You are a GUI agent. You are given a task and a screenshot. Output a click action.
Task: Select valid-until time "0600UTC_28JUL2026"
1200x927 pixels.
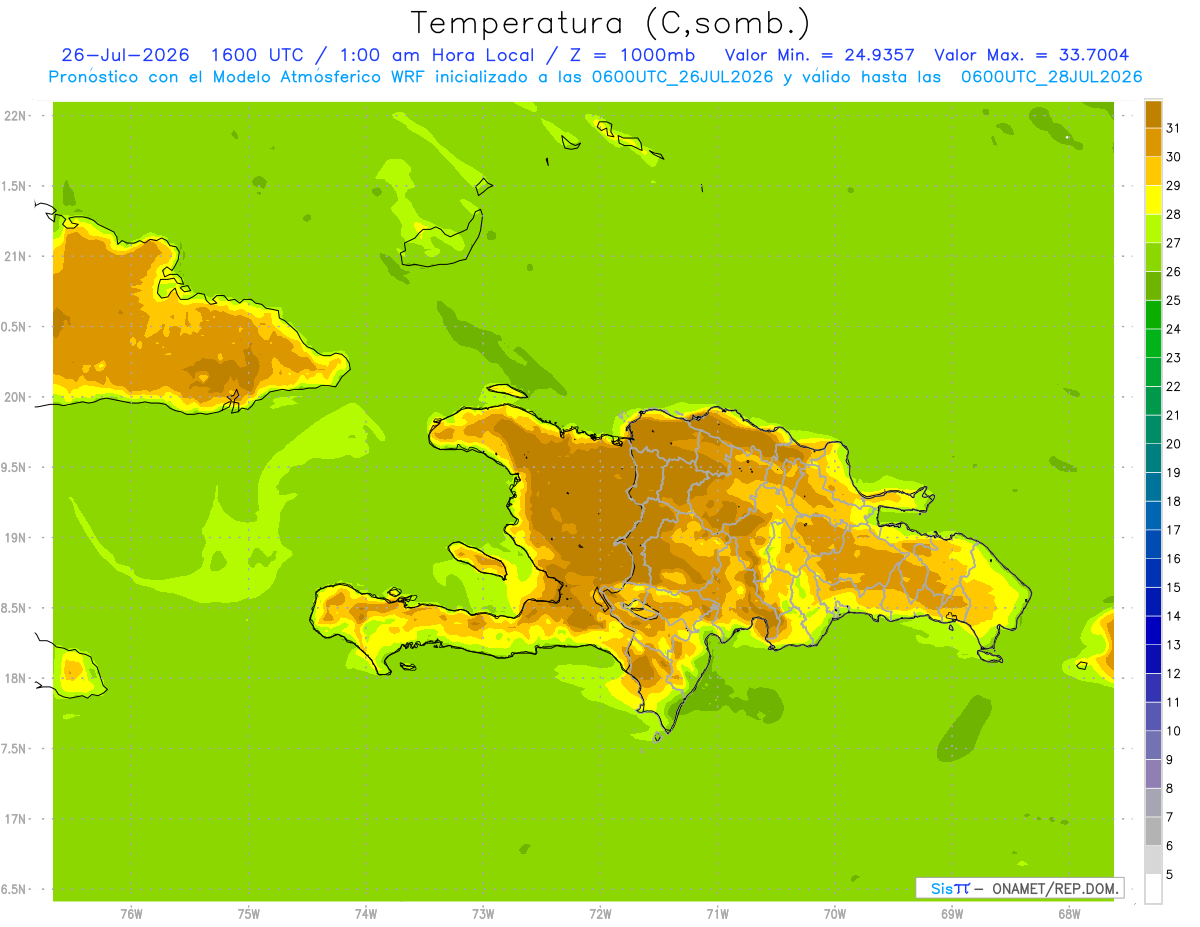coord(1052,77)
